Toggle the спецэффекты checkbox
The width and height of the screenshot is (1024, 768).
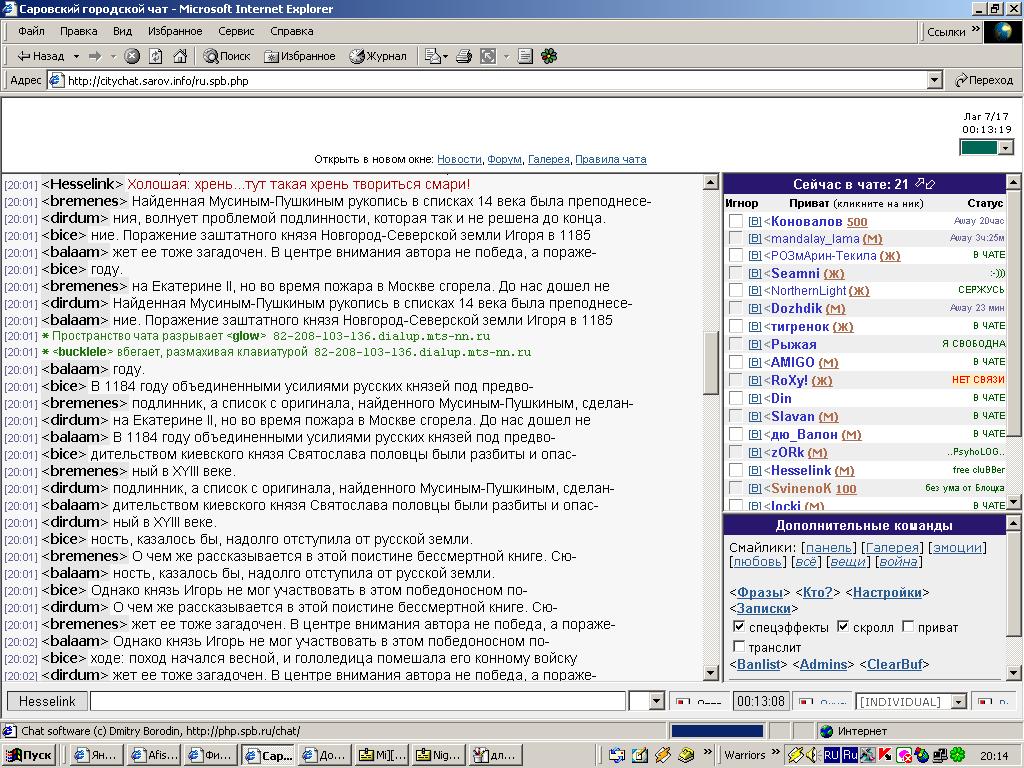pos(739,627)
